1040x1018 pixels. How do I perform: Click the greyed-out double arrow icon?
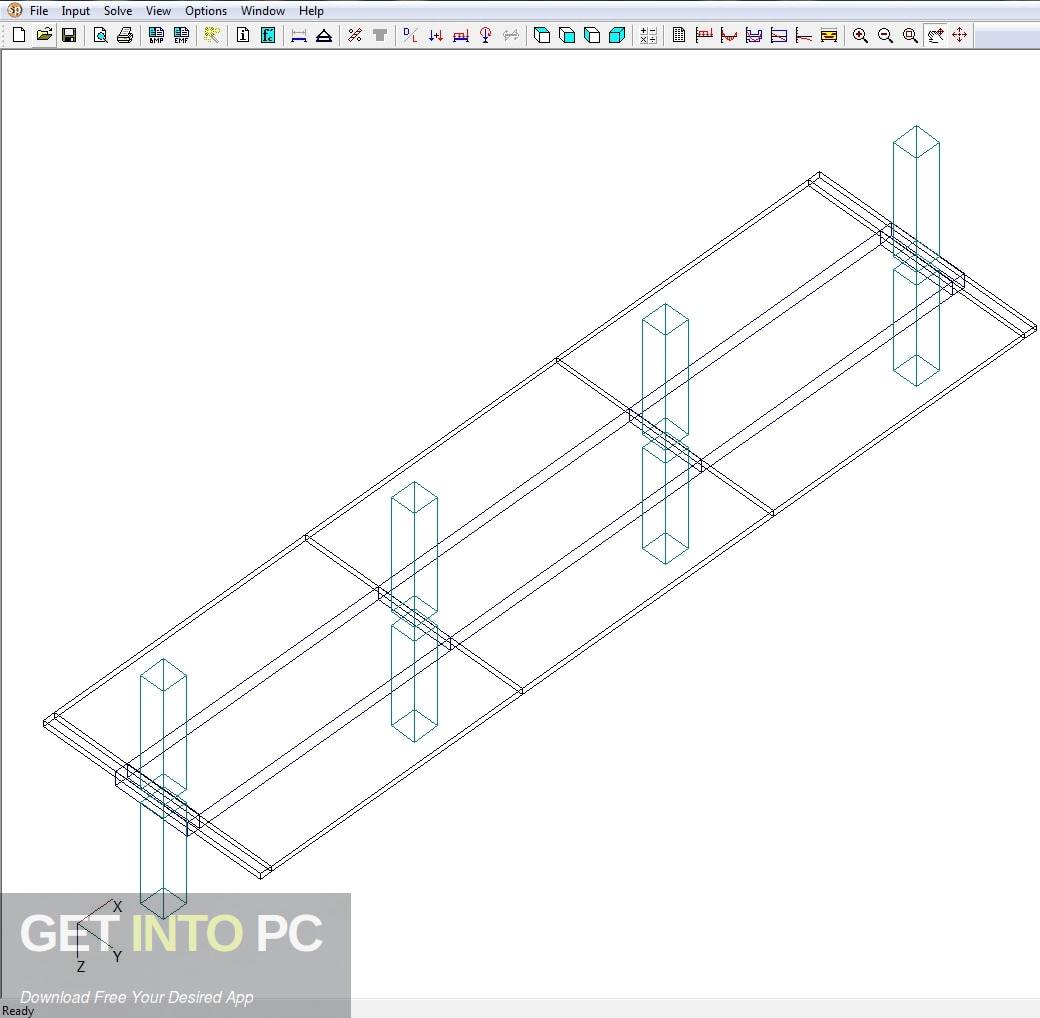click(510, 35)
